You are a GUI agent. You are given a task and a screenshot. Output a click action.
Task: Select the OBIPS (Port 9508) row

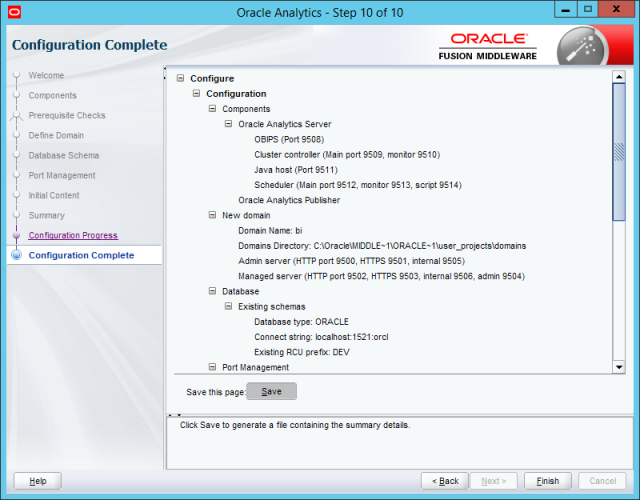[289, 139]
